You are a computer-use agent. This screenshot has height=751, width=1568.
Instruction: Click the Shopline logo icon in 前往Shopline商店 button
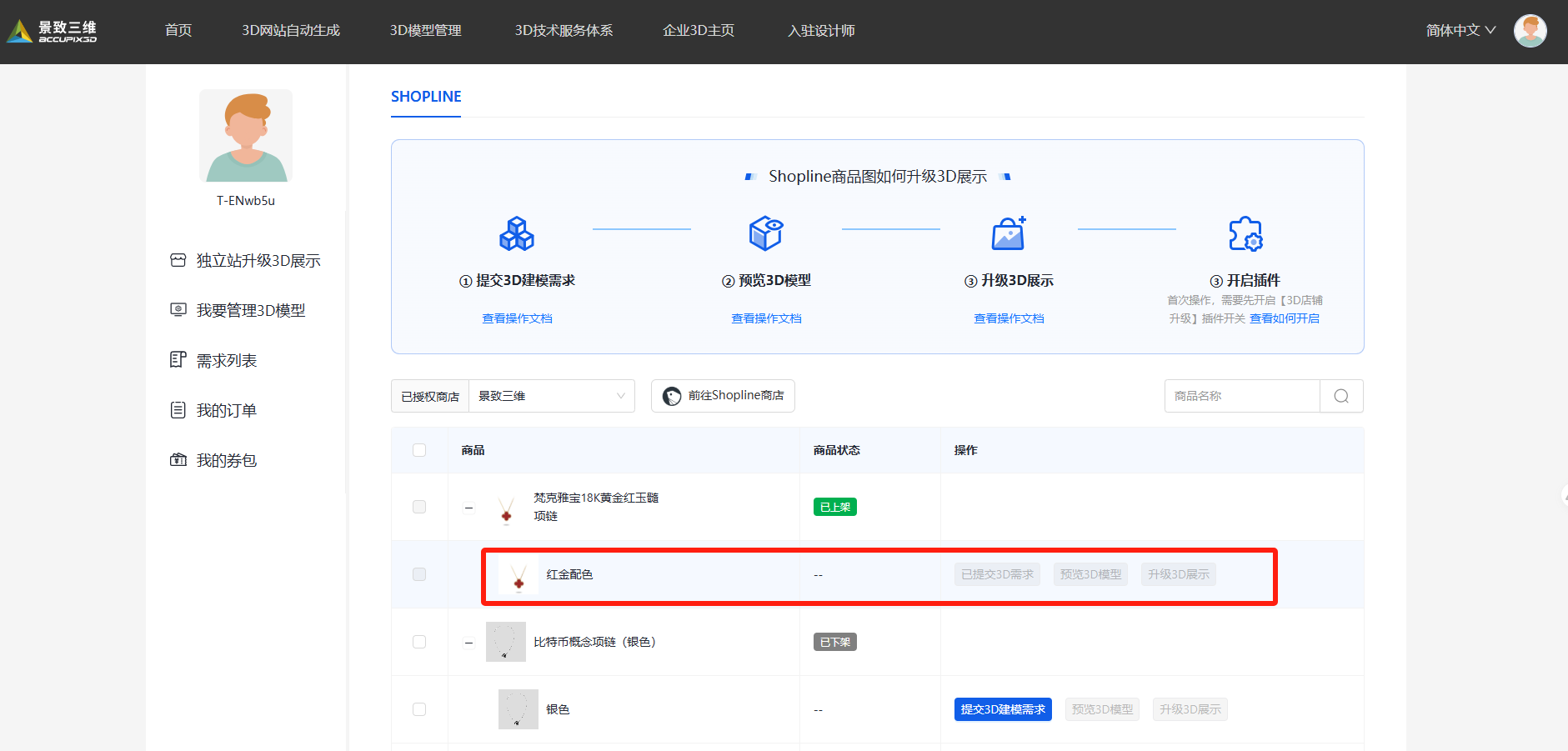672,396
